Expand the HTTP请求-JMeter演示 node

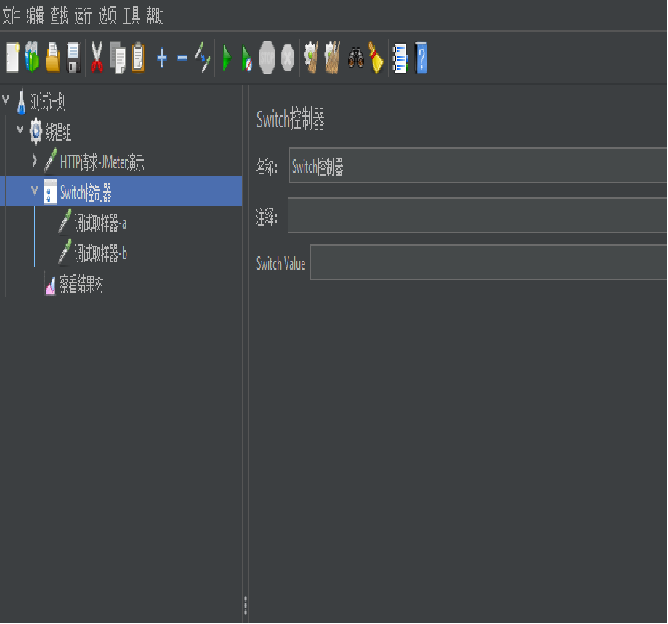click(35, 160)
